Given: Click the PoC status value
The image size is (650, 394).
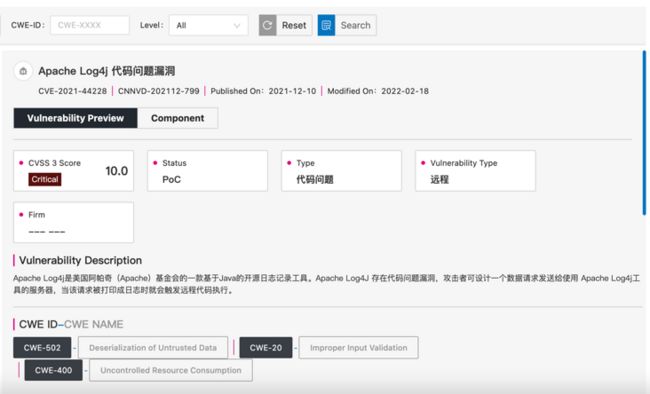Looking at the screenshot, I should coord(172,180).
